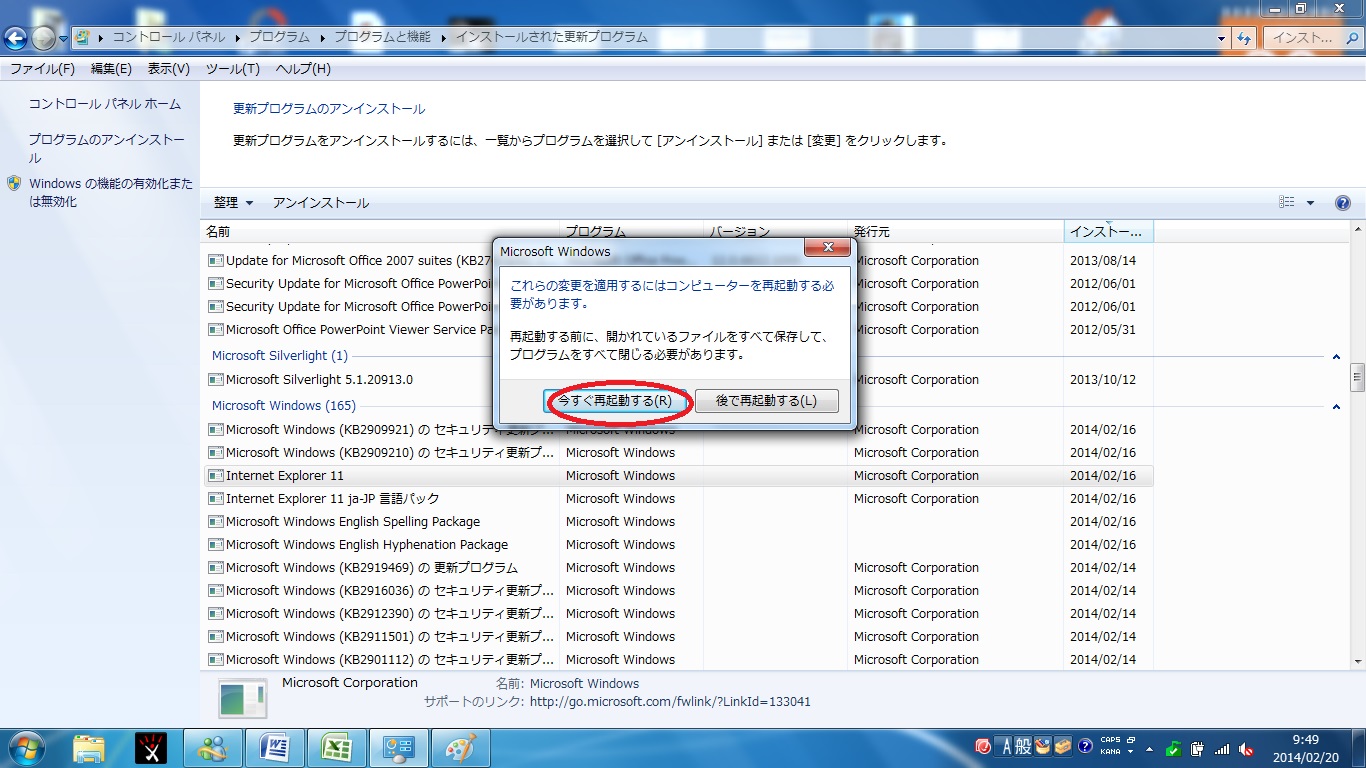Open the recent pages dropdown arrow

tap(63, 38)
